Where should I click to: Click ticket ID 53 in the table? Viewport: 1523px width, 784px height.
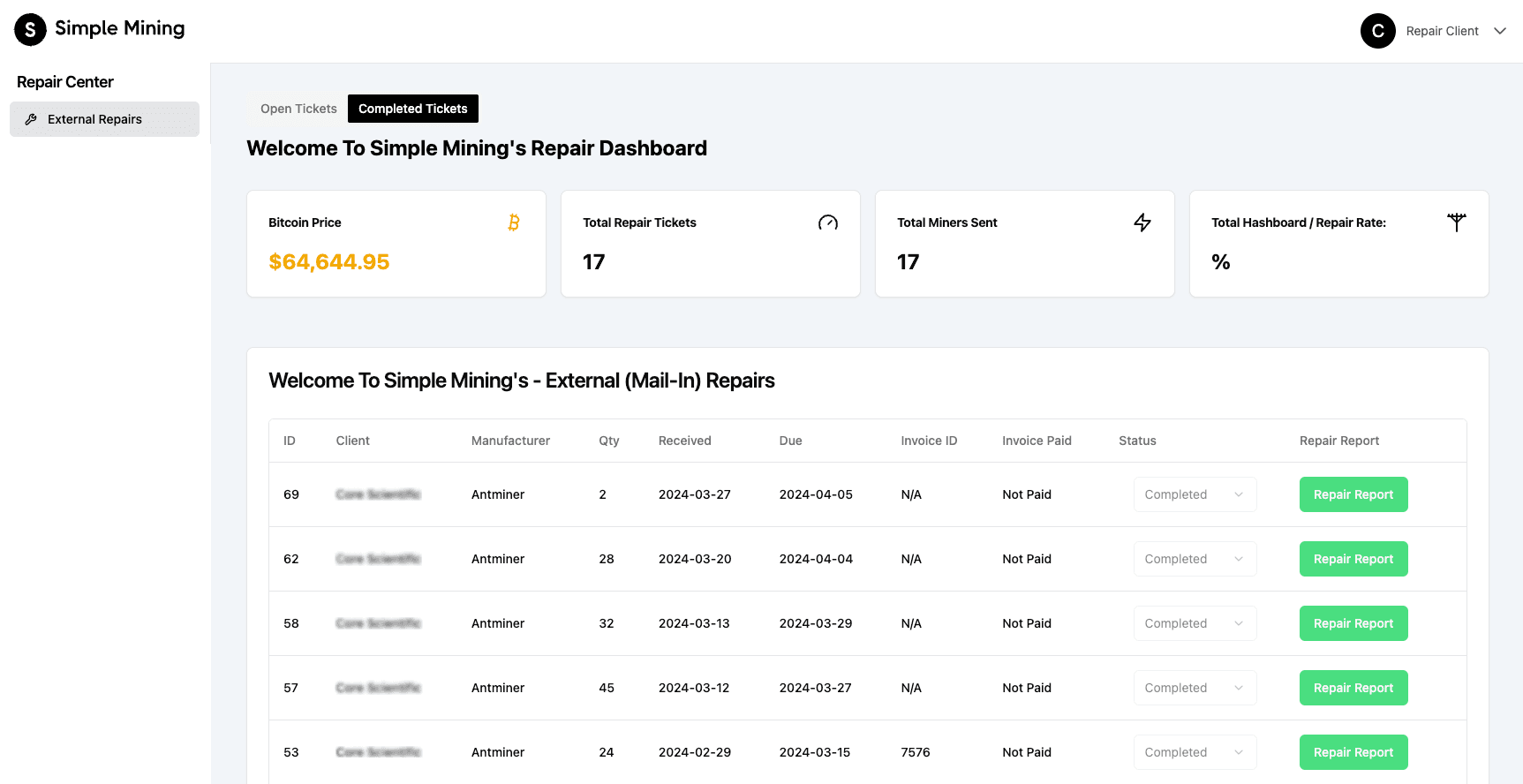(x=291, y=752)
